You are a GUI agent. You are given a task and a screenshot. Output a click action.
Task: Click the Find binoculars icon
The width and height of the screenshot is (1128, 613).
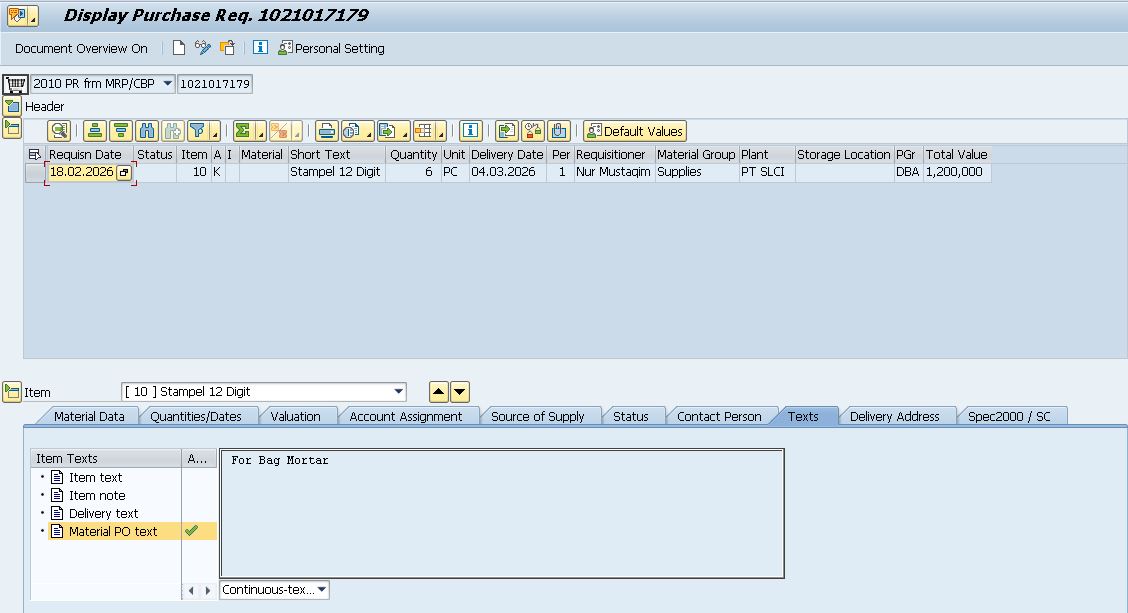tap(147, 131)
